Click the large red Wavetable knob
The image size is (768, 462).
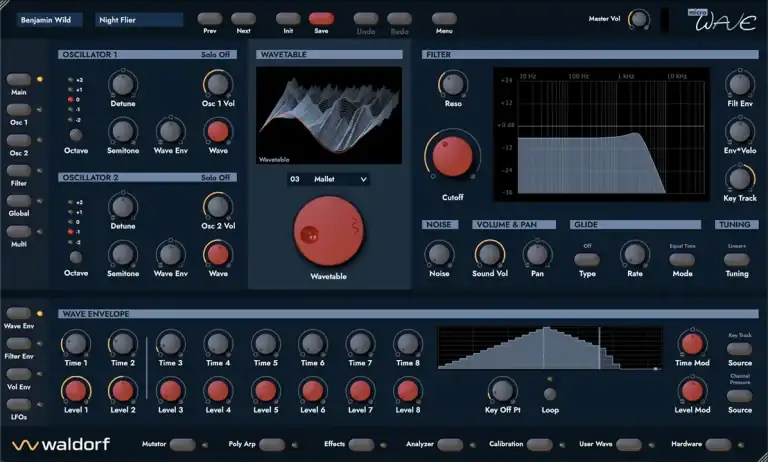click(x=328, y=232)
